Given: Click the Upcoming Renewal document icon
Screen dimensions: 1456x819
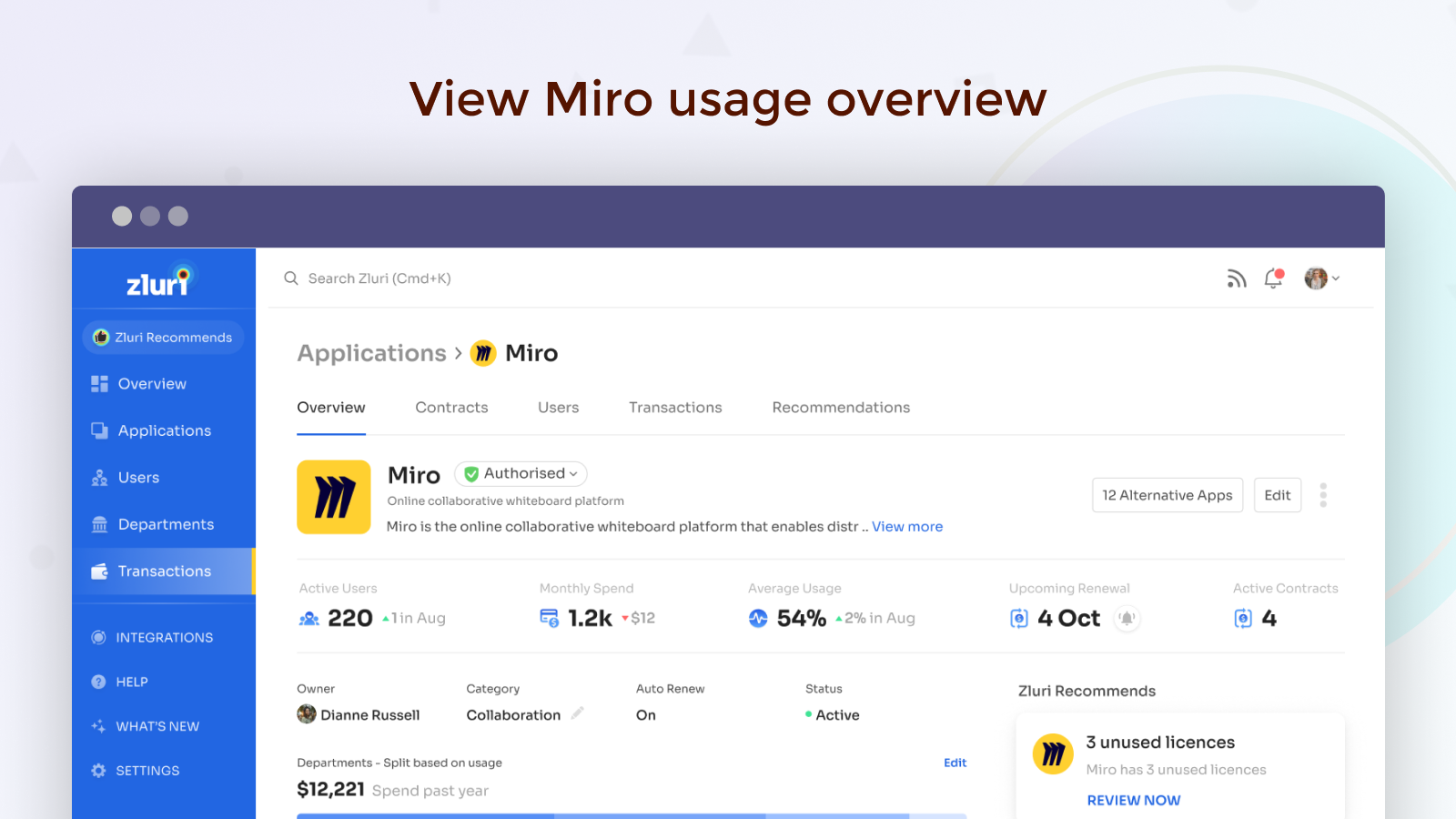Looking at the screenshot, I should click(1019, 619).
